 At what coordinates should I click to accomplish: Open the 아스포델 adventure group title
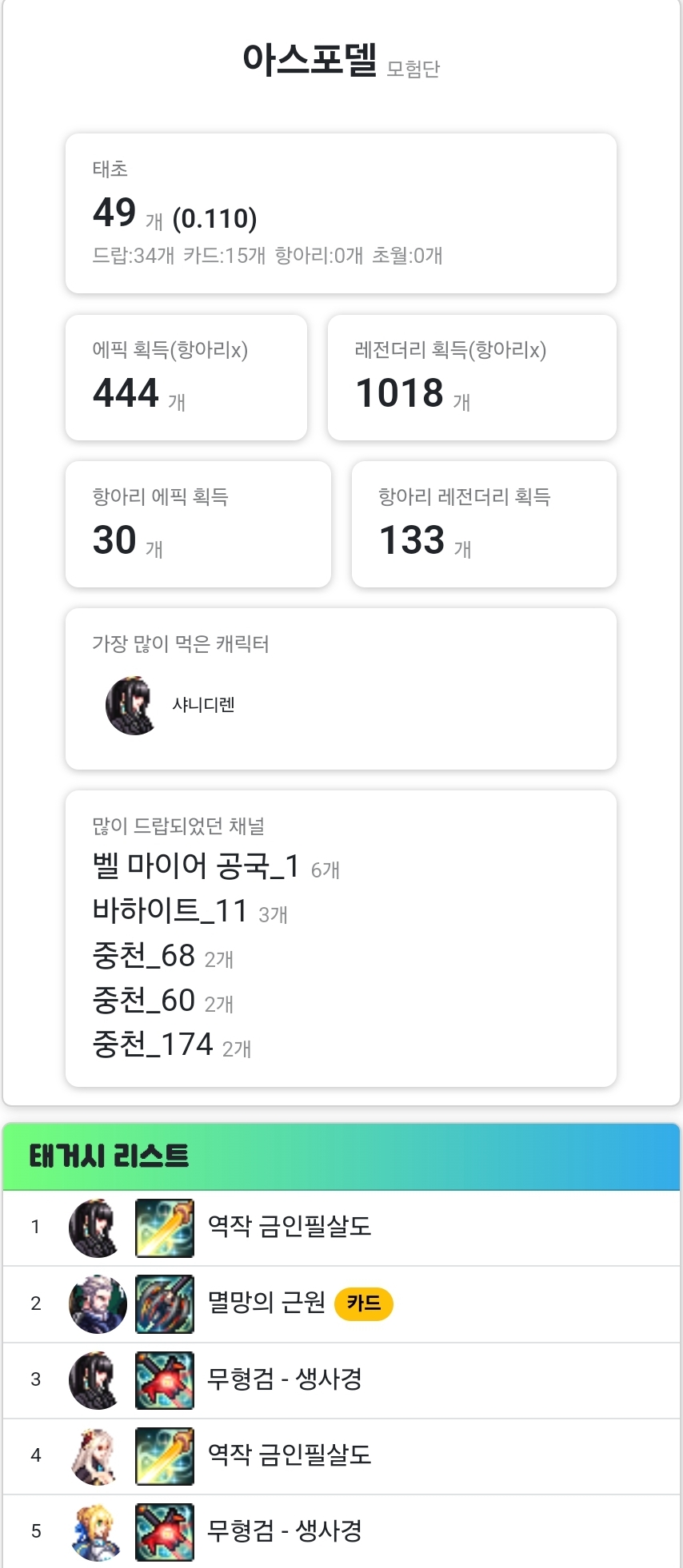point(310,60)
